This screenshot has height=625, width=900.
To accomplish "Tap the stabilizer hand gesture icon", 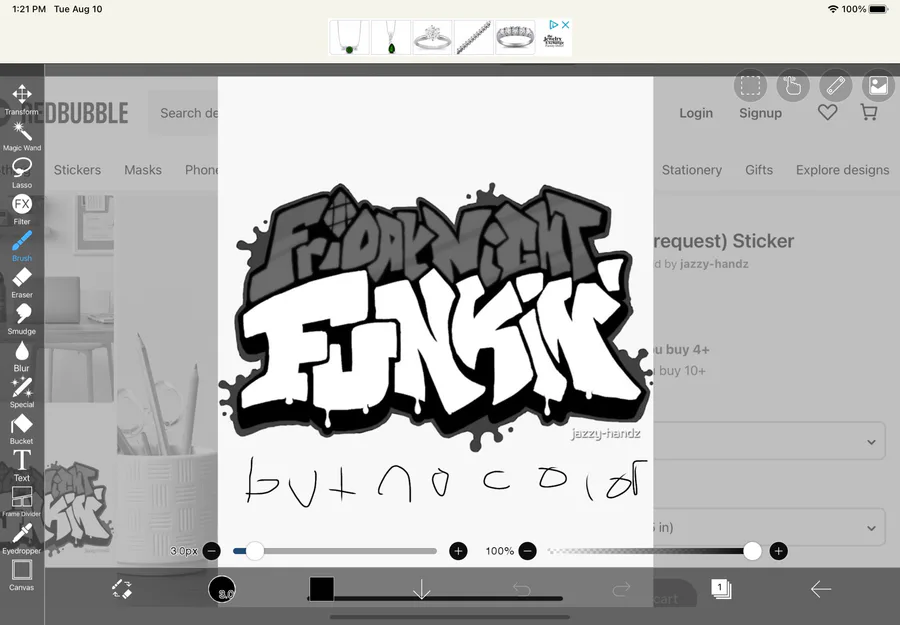I will (x=793, y=86).
